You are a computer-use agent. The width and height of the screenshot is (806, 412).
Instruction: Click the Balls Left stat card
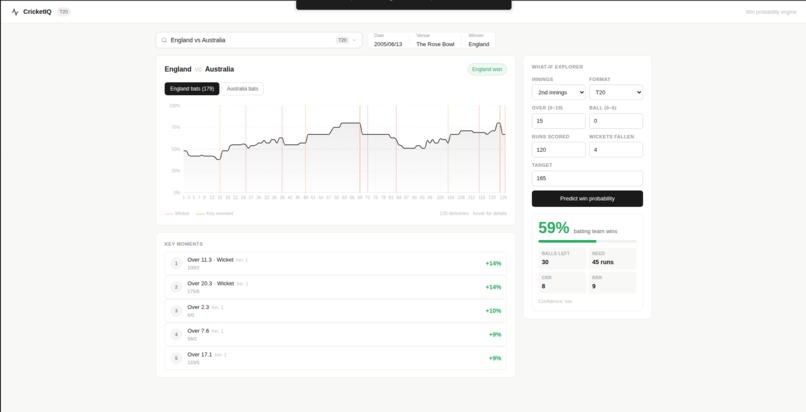tap(562, 258)
